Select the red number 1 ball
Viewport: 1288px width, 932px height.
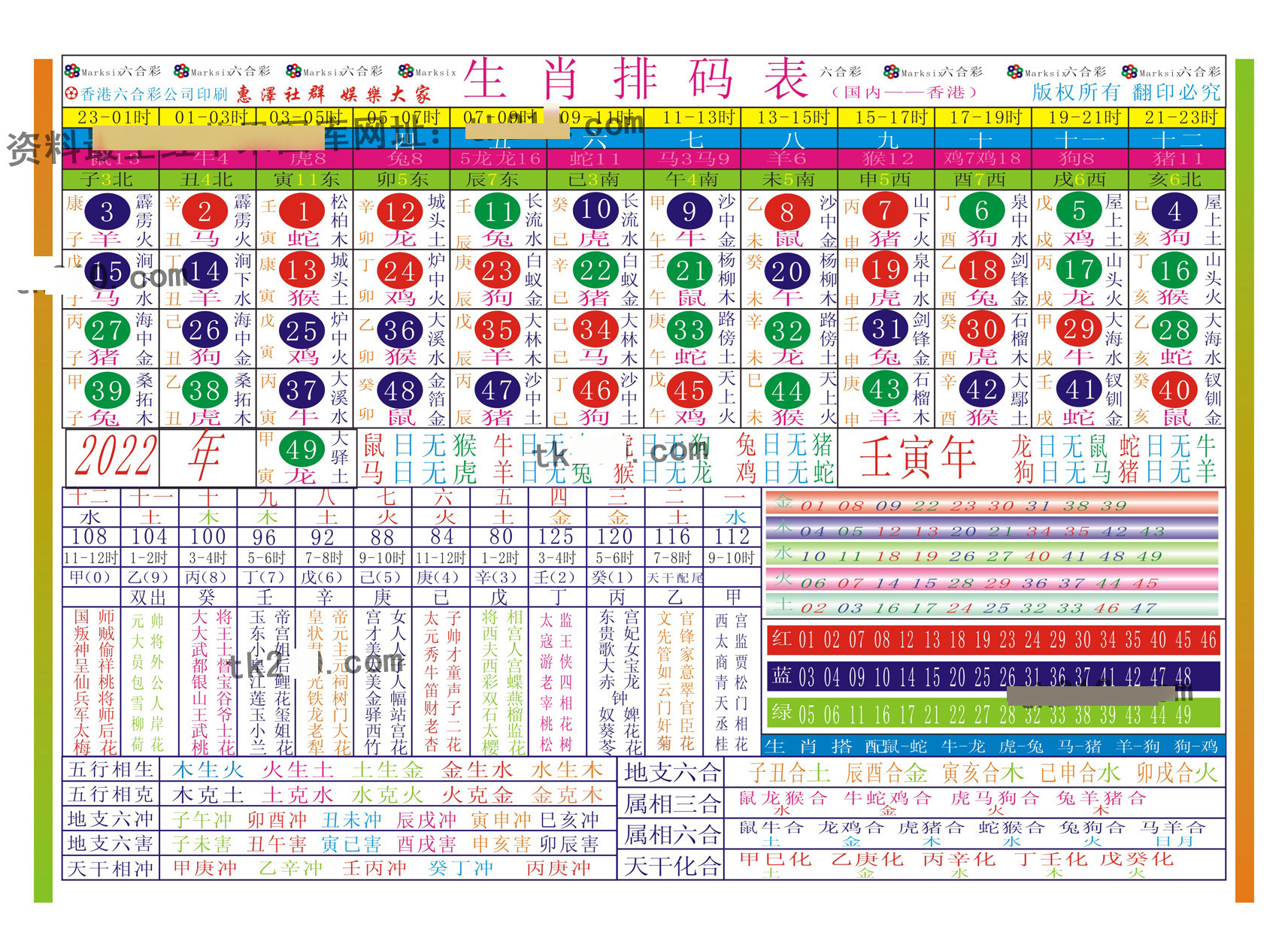click(302, 211)
